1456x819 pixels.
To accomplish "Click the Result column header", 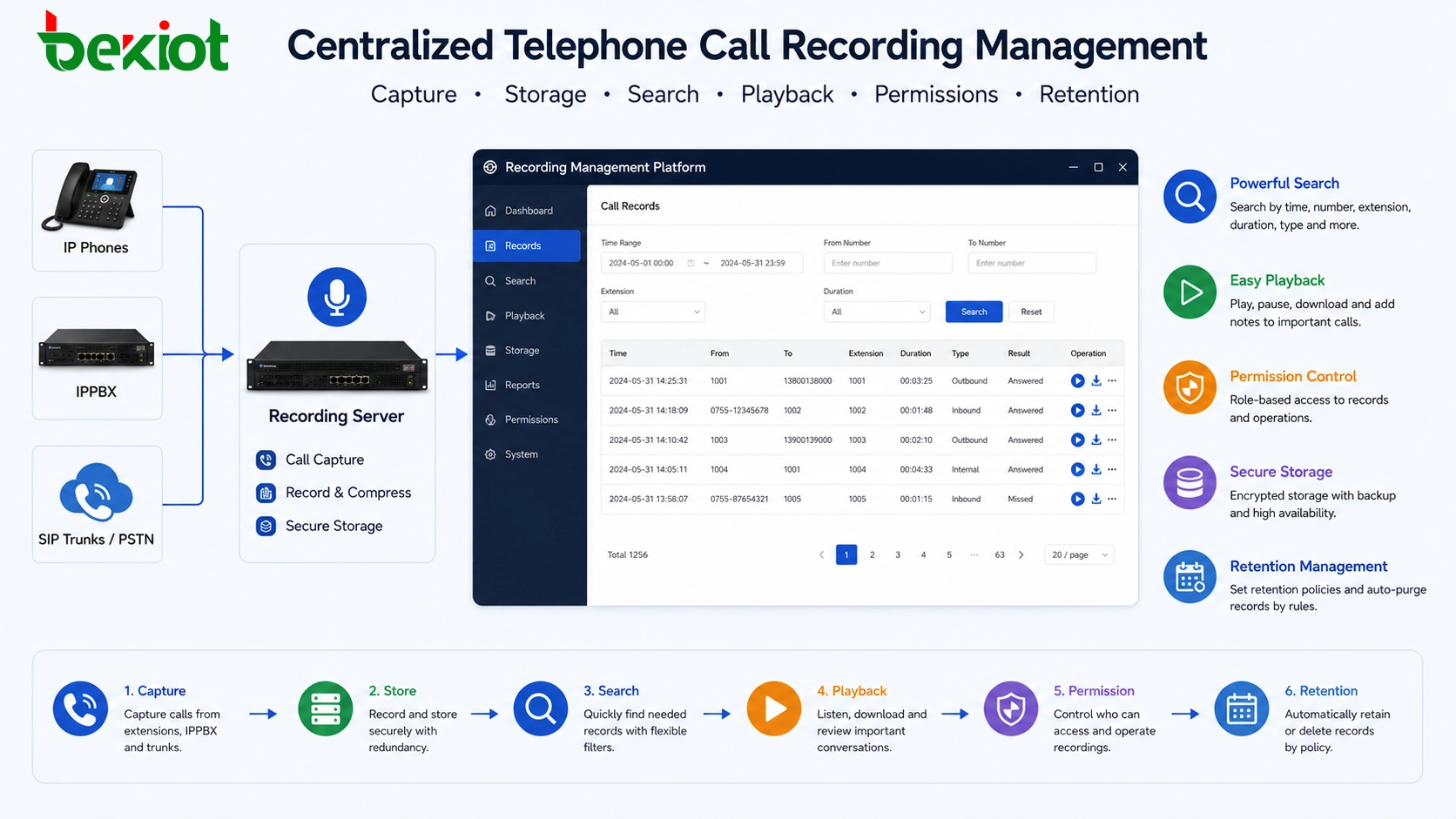I will (1019, 353).
